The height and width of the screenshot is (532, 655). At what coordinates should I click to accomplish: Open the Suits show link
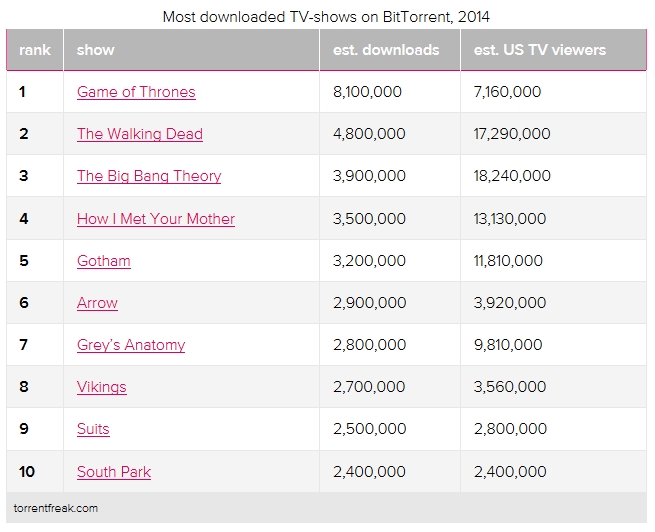coord(93,429)
